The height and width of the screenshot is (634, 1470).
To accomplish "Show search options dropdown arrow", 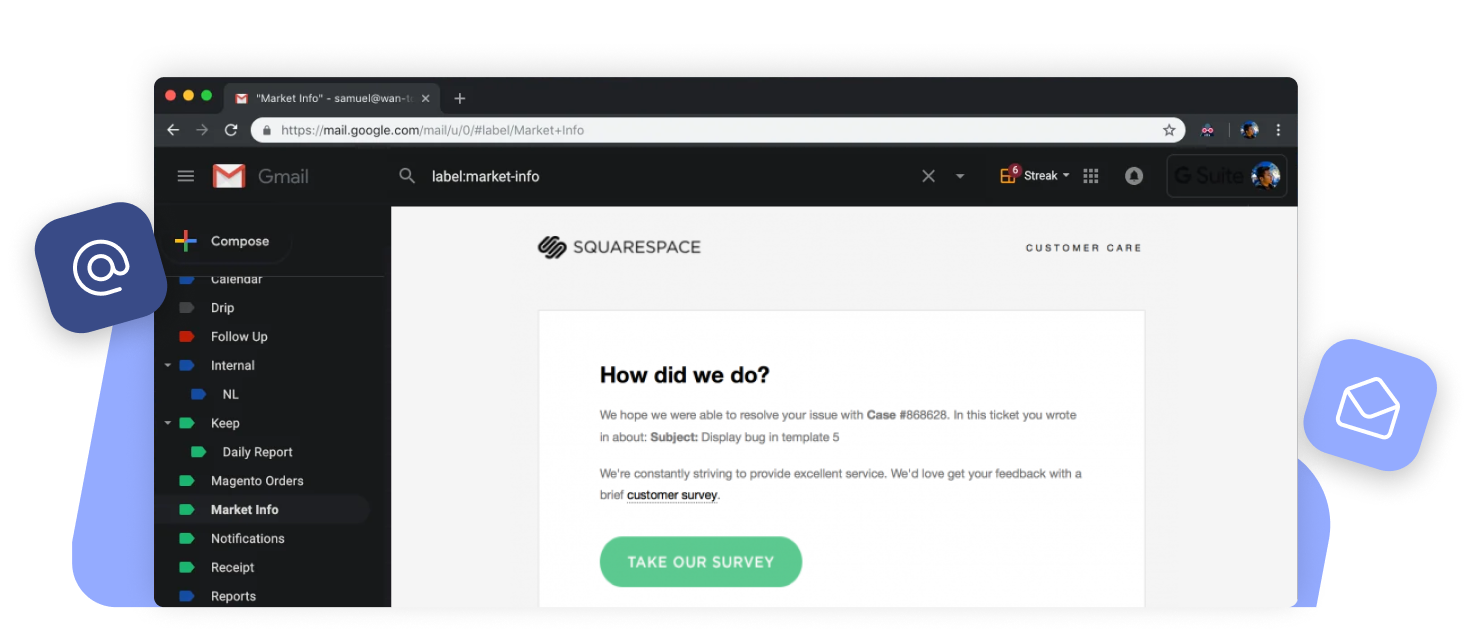I will tap(960, 176).
